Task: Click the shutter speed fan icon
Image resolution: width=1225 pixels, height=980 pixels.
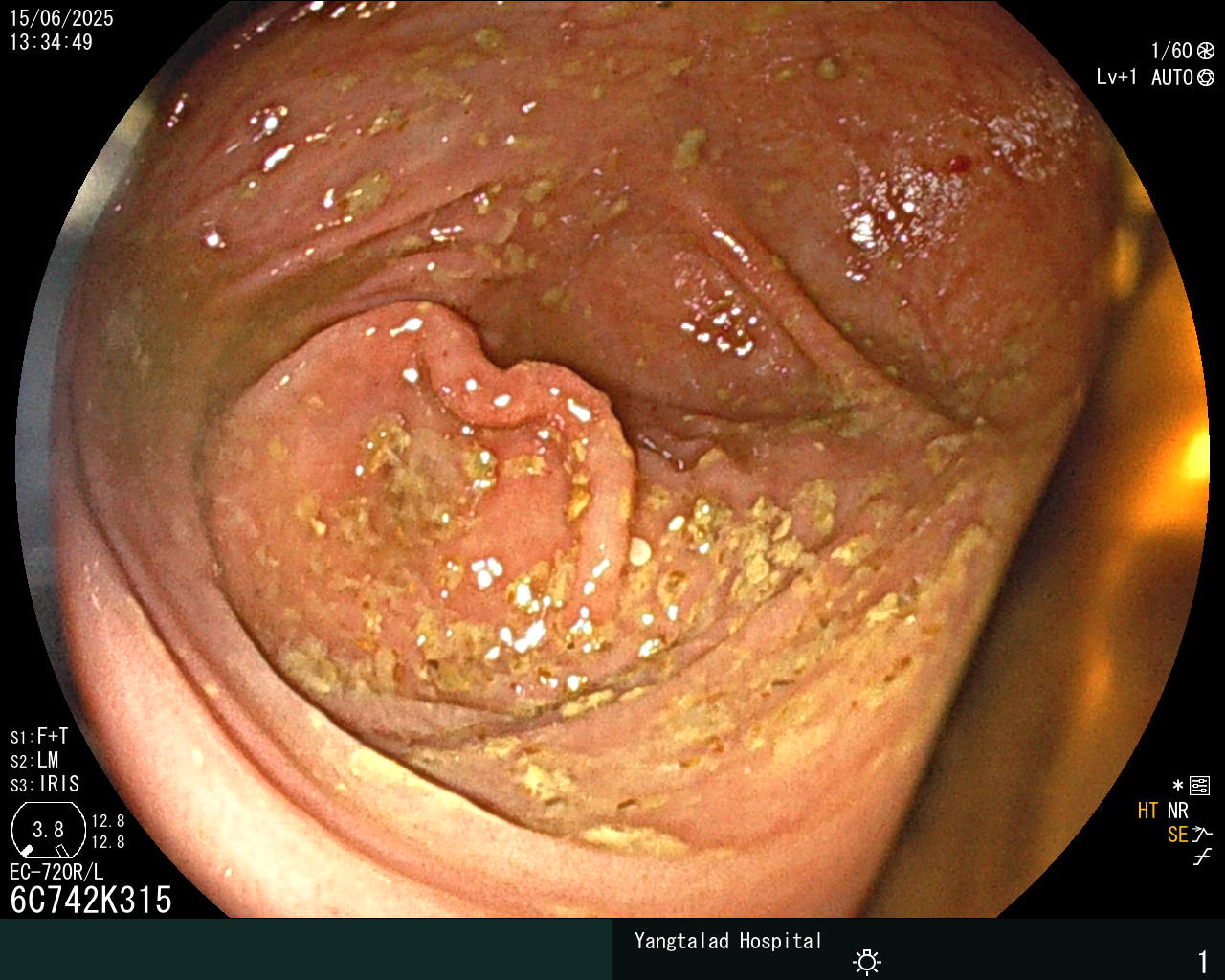Action: point(1206,51)
